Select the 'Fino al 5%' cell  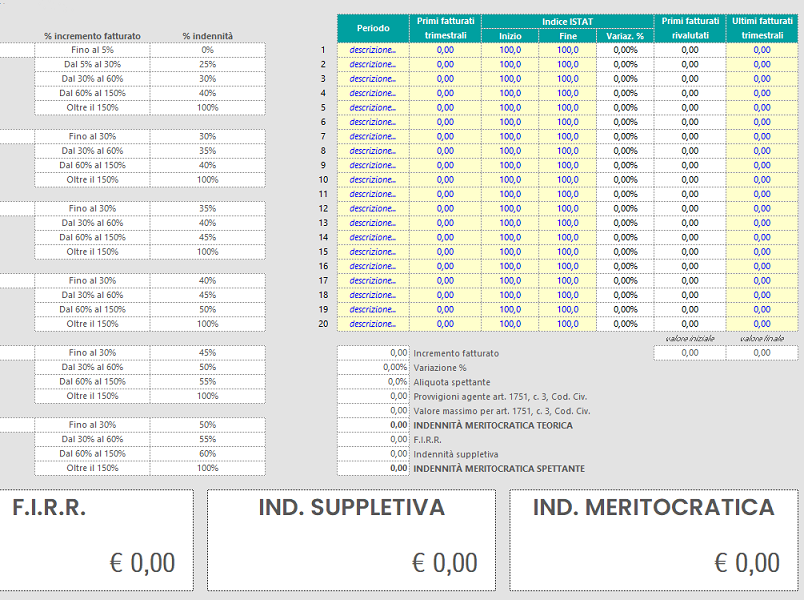[x=92, y=50]
